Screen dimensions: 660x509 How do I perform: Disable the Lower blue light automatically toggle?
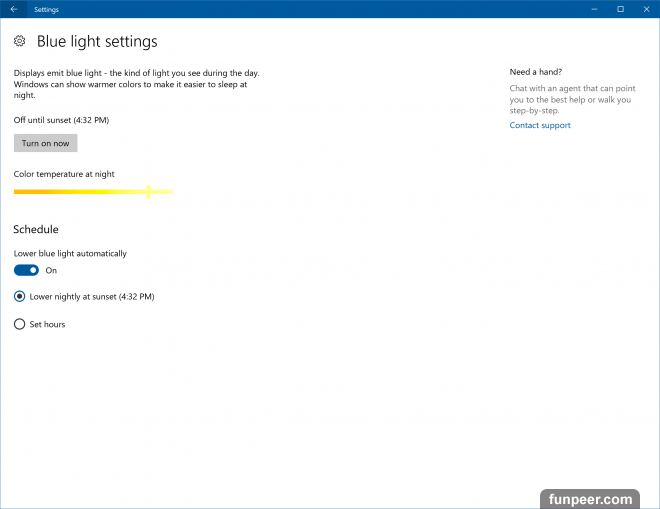tap(27, 270)
